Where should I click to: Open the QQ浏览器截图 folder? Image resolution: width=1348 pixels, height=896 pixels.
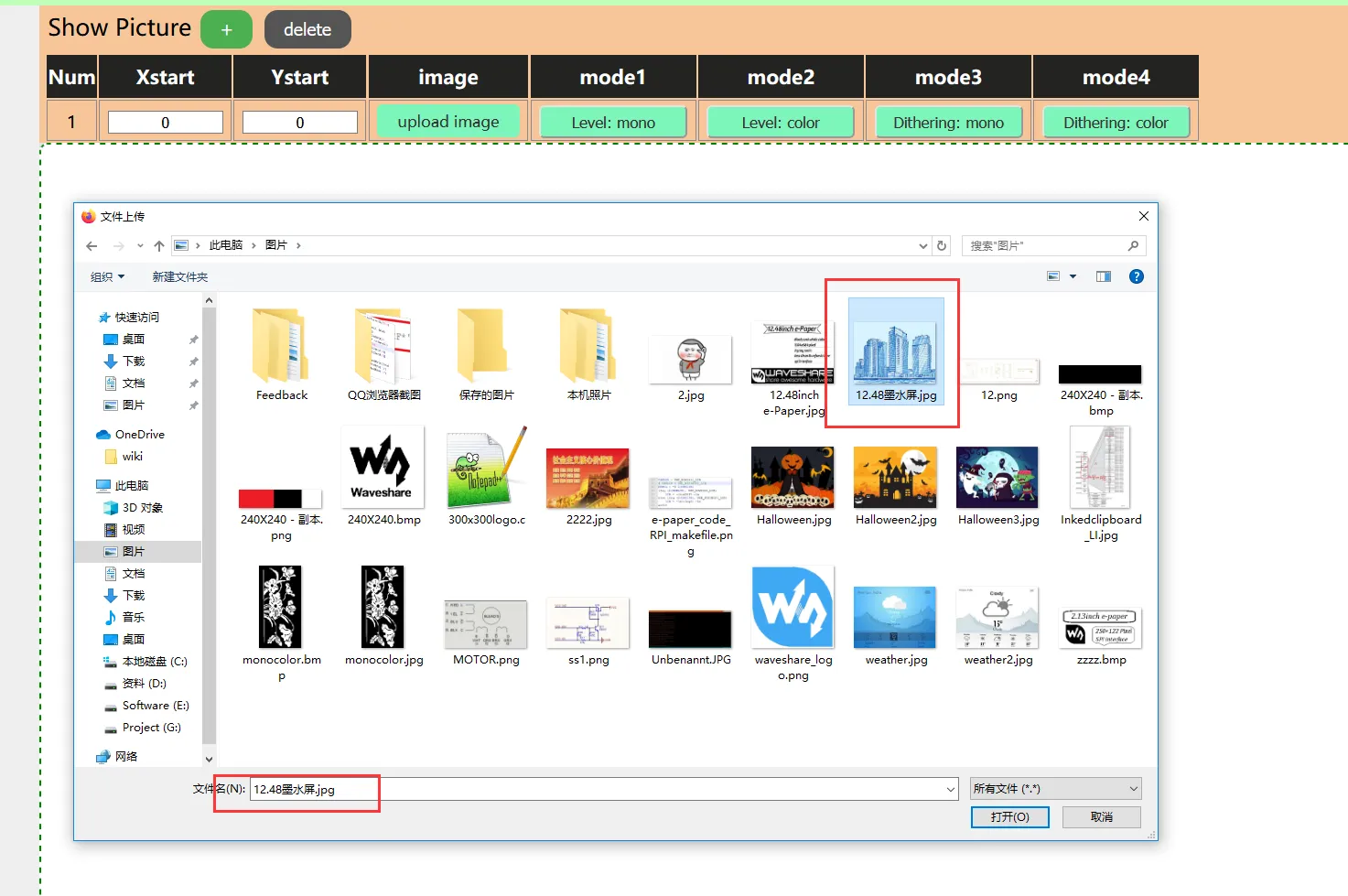(x=384, y=355)
